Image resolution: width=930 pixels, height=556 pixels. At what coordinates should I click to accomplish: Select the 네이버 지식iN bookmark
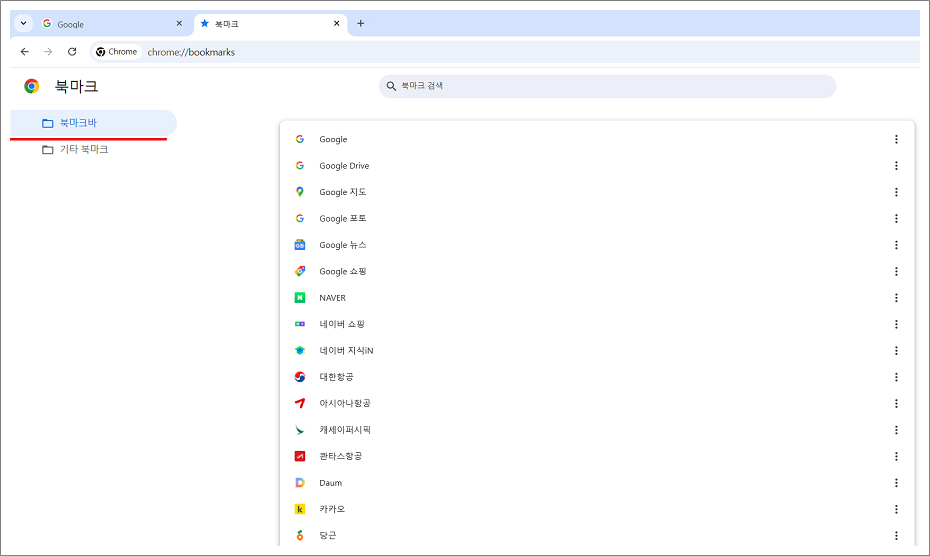tap(597, 351)
